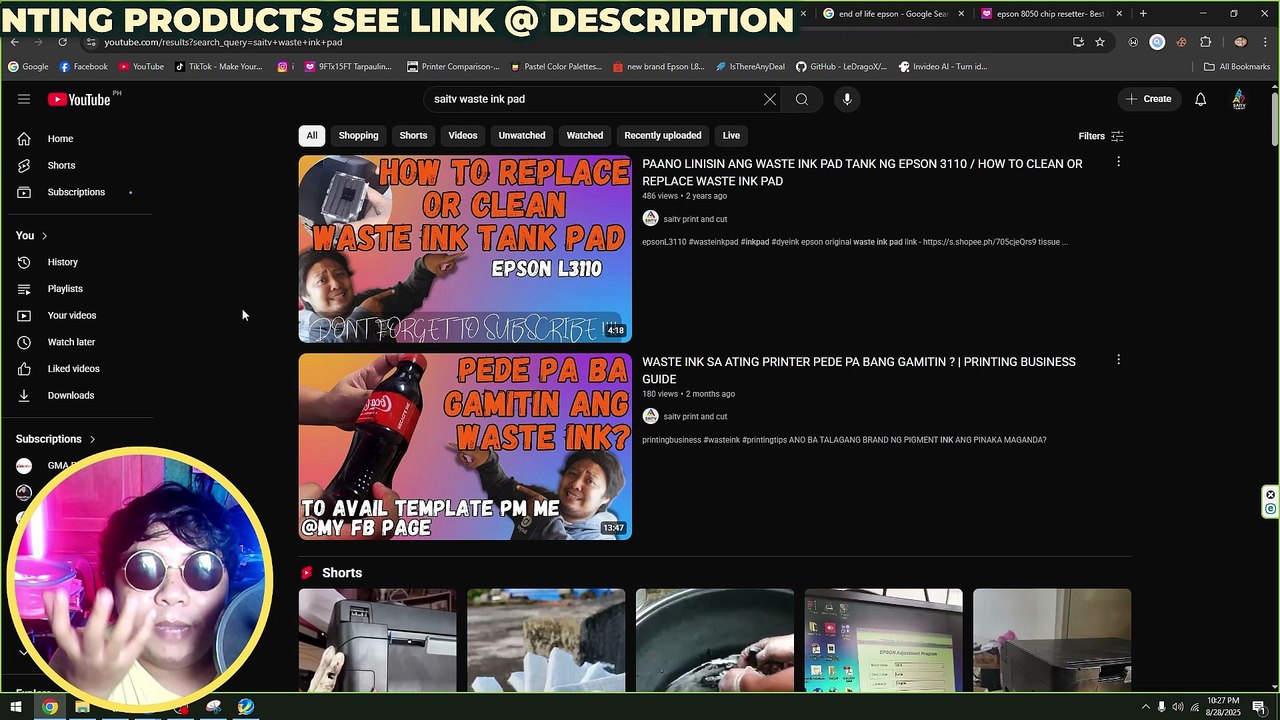Image resolution: width=1280 pixels, height=720 pixels.
Task: Open the Invideo AI bookmark
Action: click(943, 67)
